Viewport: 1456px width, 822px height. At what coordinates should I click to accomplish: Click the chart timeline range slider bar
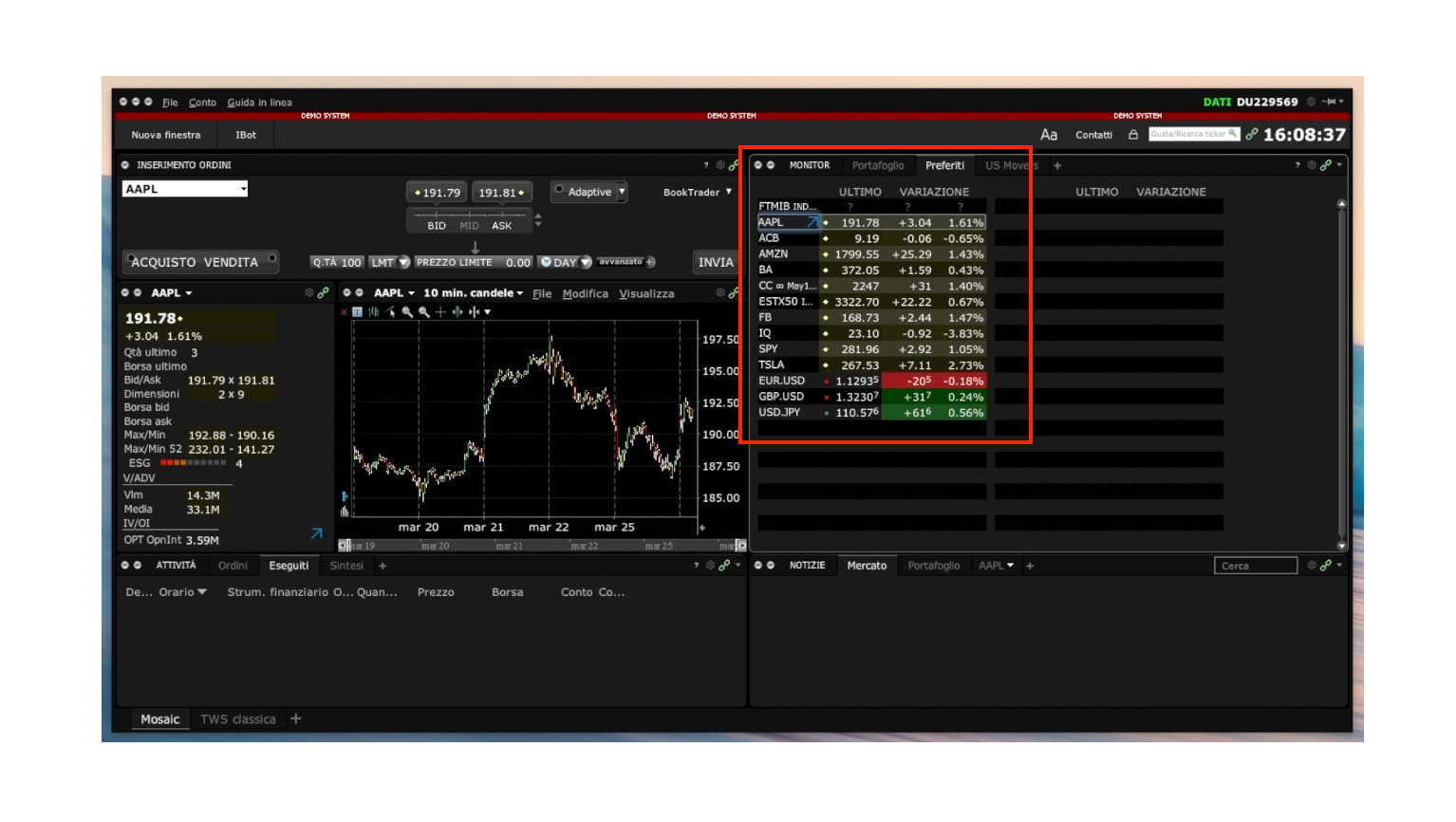(542, 546)
